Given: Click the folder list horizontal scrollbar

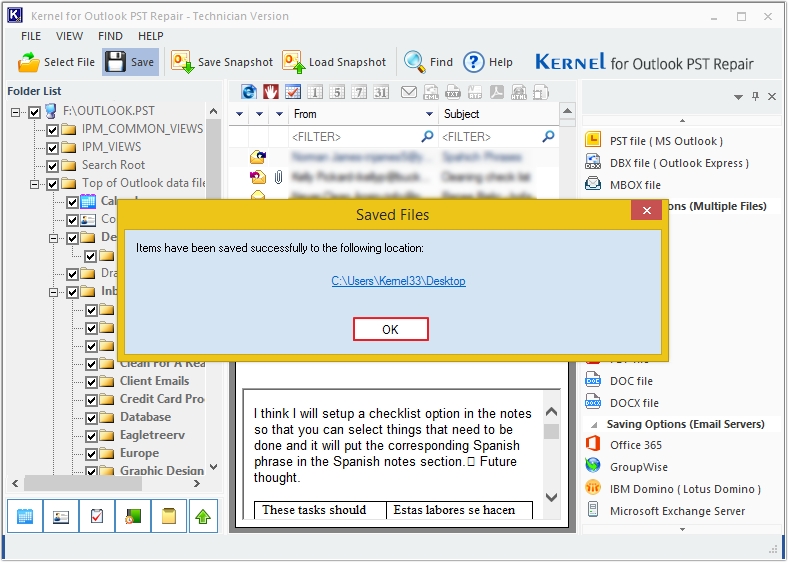Looking at the screenshot, I should click(x=83, y=484).
